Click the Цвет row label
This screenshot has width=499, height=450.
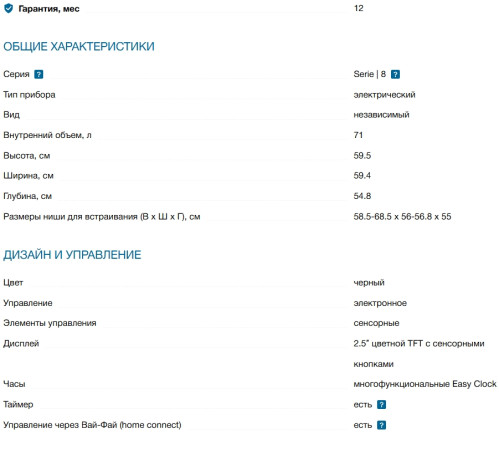click(x=13, y=283)
